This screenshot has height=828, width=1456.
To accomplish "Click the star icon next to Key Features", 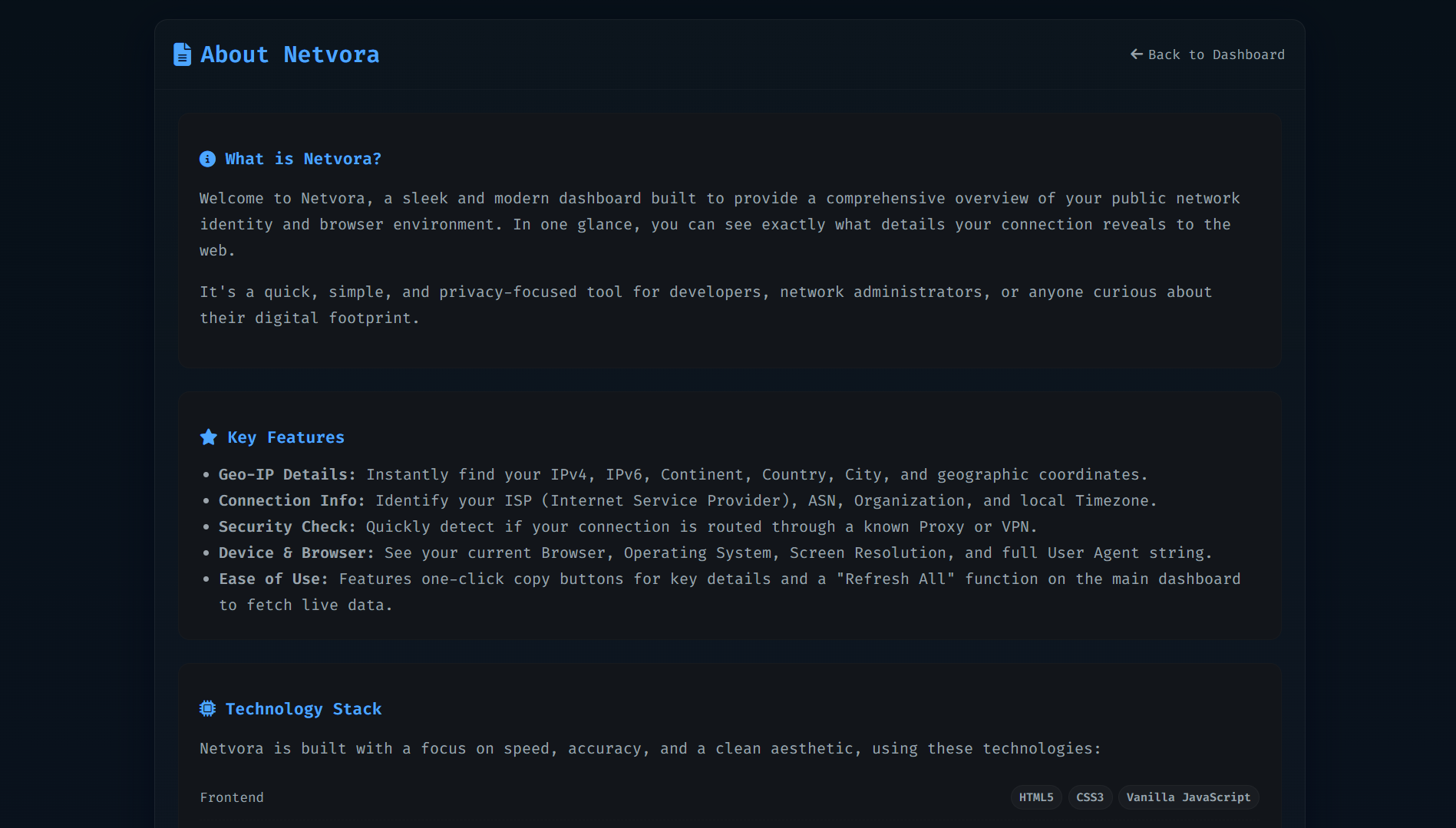I will click(x=208, y=437).
